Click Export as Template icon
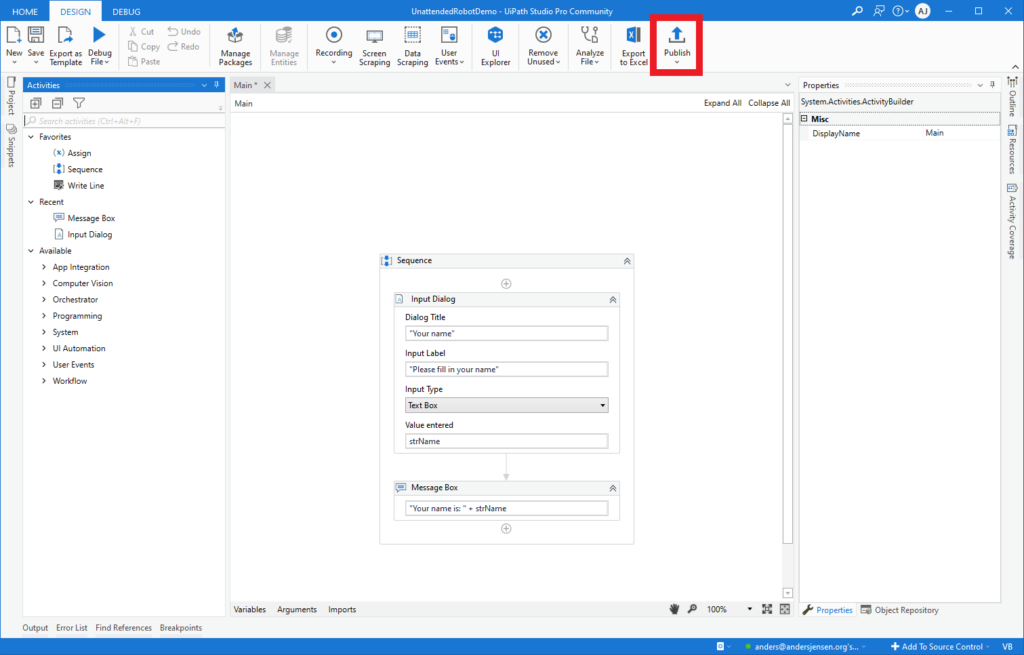This screenshot has width=1024, height=655. click(65, 35)
